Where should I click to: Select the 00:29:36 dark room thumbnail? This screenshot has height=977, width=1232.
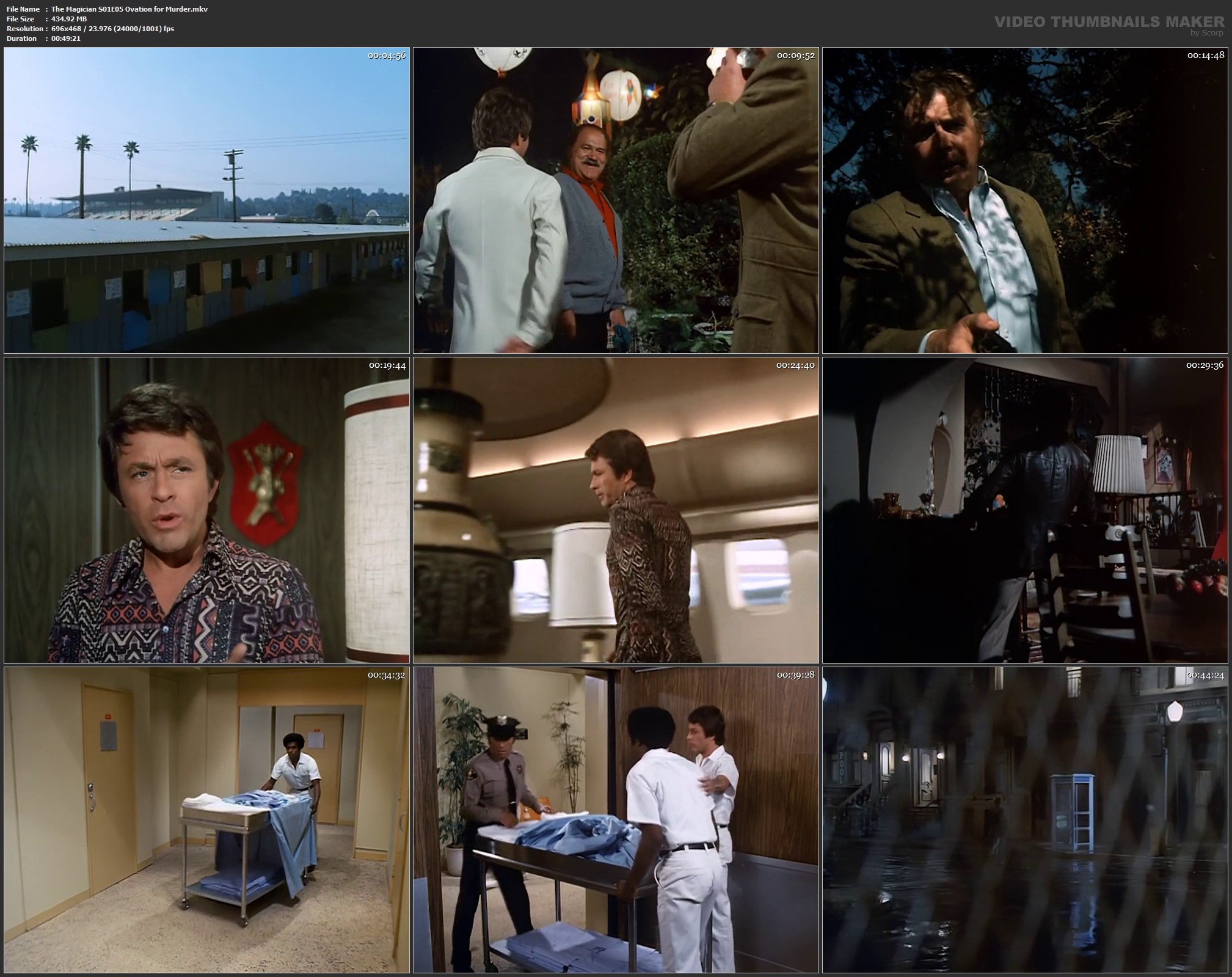(1025, 510)
